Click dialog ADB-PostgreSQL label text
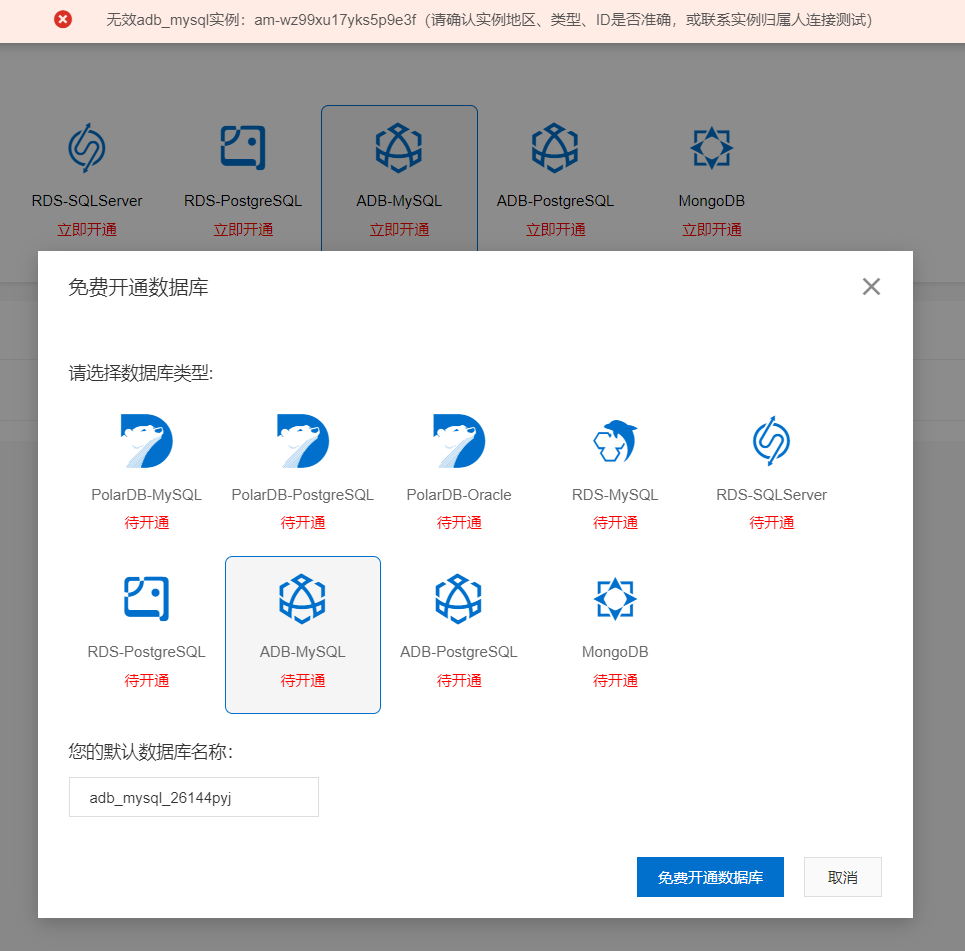The width and height of the screenshot is (965, 951). (x=459, y=652)
